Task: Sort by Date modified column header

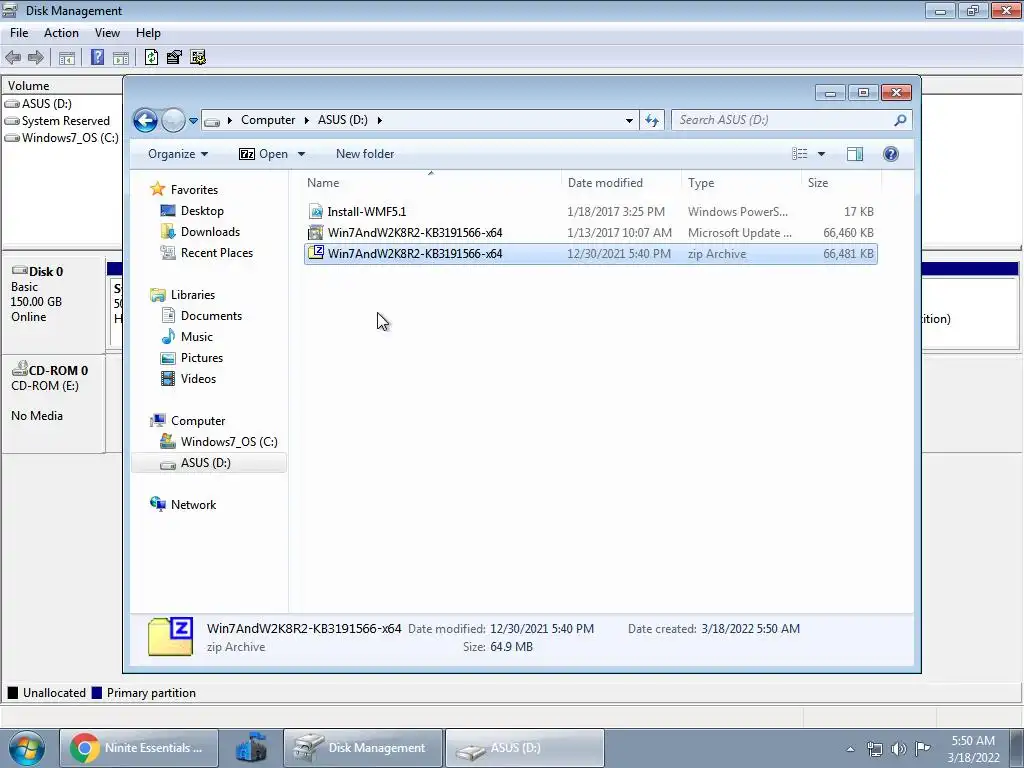Action: click(621, 183)
